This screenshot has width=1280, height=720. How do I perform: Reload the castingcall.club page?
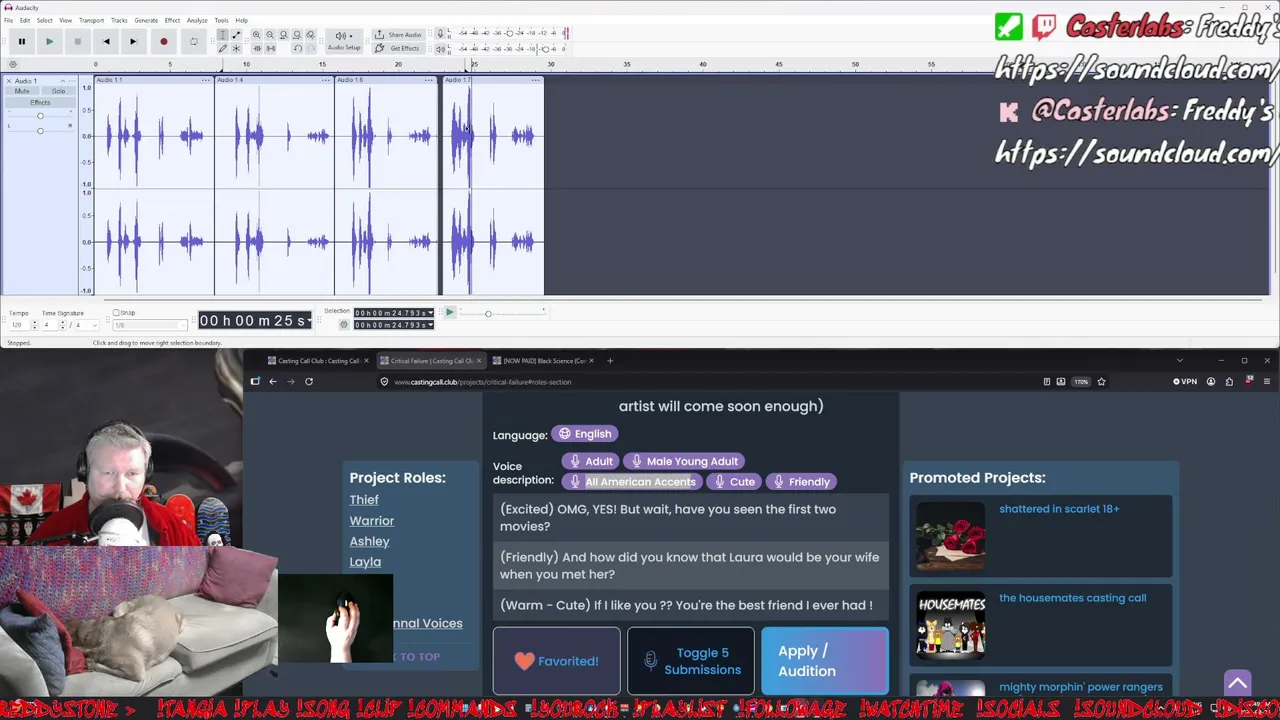click(309, 381)
